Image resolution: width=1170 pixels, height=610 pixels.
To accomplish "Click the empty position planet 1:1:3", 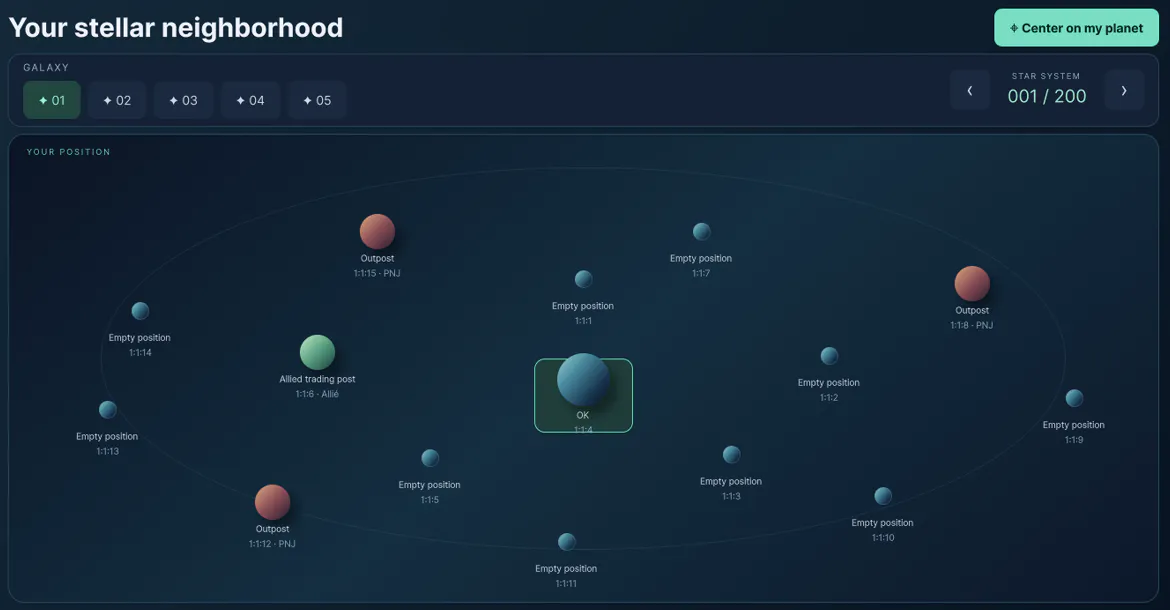I will pyautogui.click(x=731, y=454).
